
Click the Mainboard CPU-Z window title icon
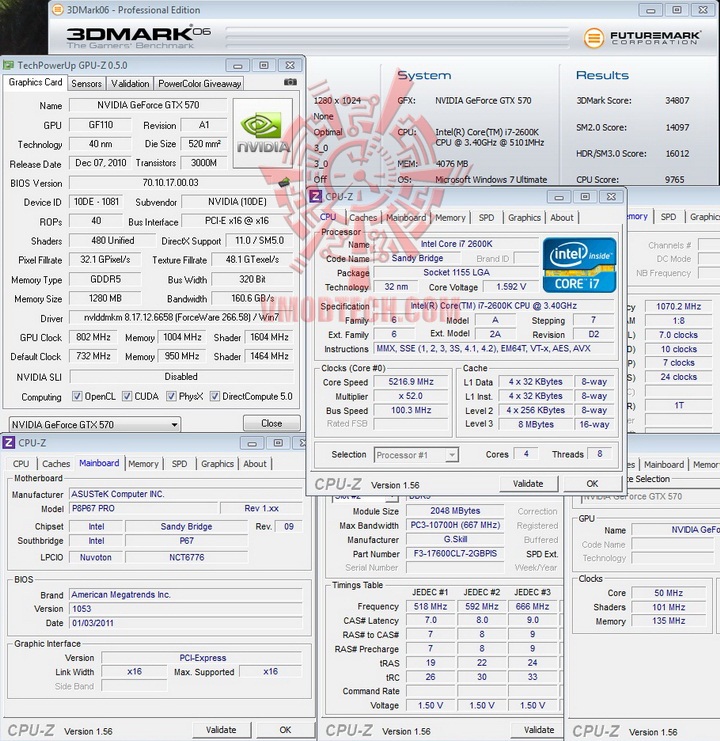click(9, 443)
